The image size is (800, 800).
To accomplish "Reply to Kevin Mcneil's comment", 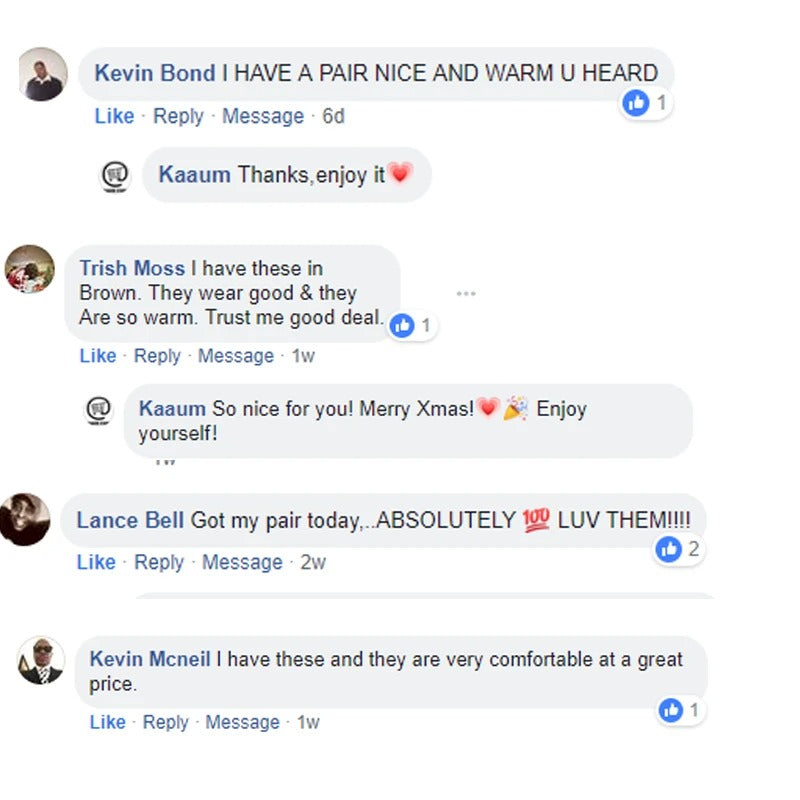I will [x=166, y=722].
